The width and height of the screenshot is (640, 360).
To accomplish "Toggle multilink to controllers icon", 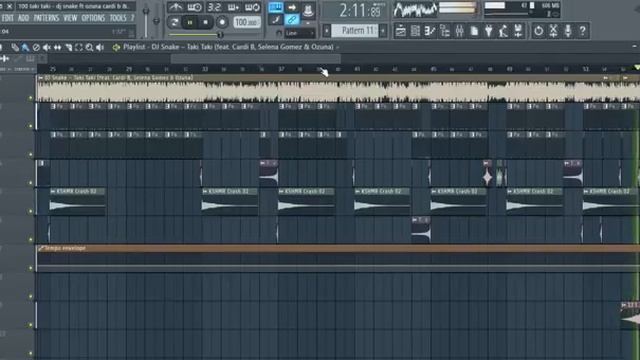I will click(x=276, y=20).
